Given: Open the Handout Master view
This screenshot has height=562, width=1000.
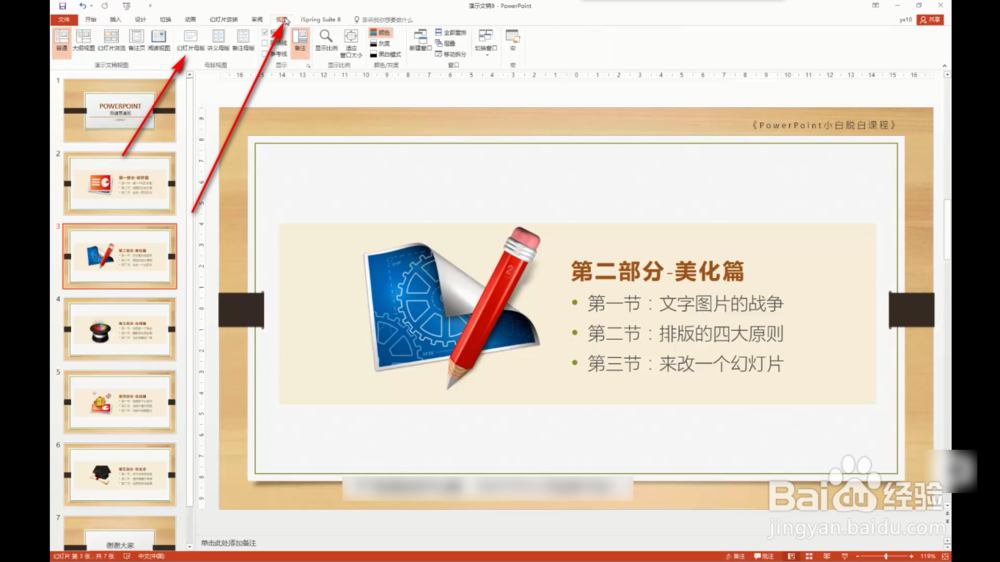Looking at the screenshot, I should click(218, 40).
